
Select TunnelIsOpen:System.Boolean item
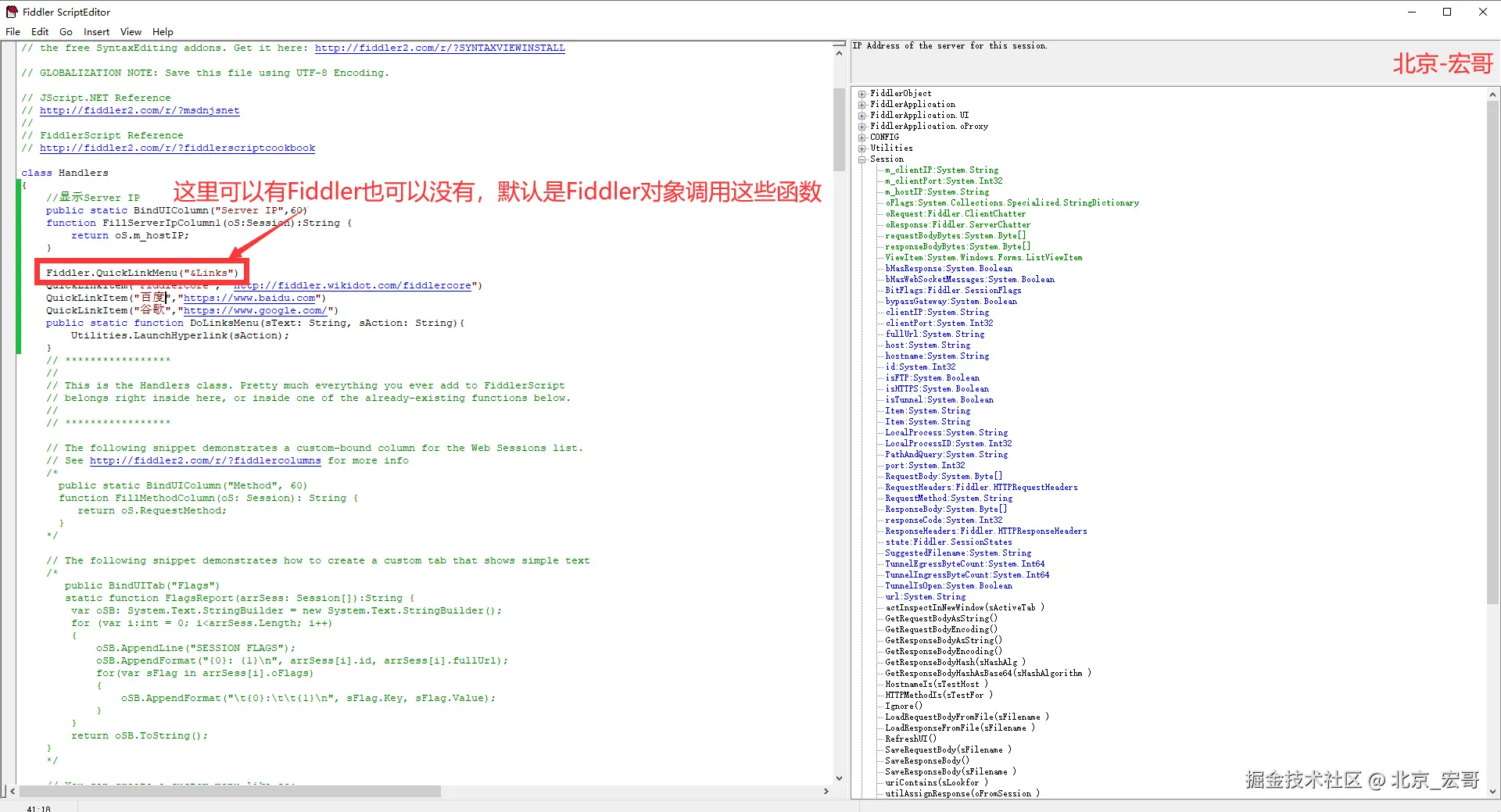[948, 586]
